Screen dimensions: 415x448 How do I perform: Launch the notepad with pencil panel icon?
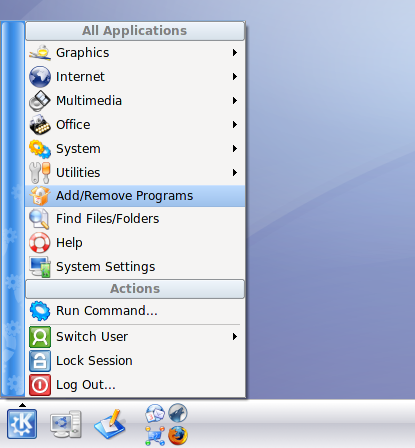pos(110,424)
